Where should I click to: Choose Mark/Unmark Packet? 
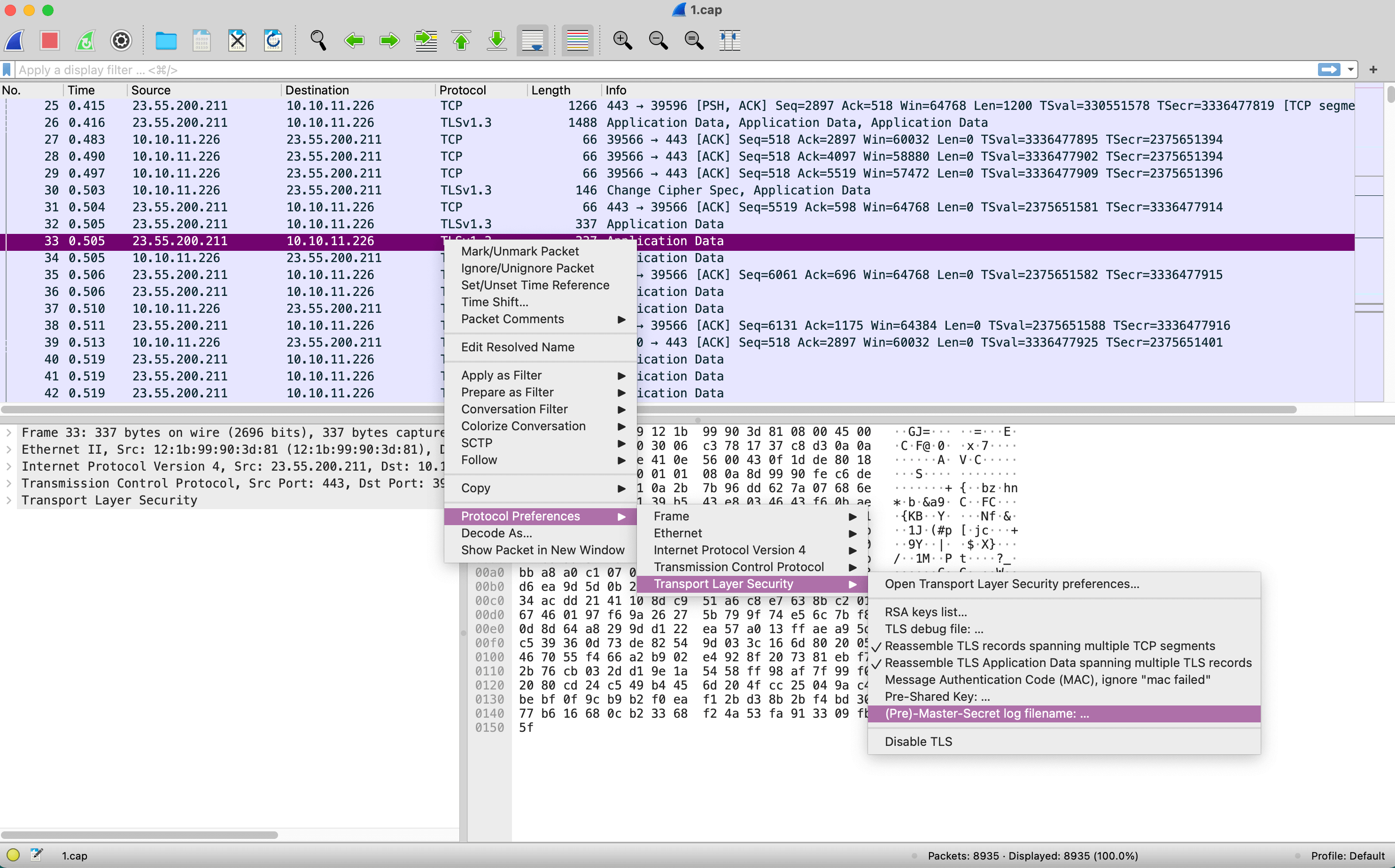pos(540,251)
